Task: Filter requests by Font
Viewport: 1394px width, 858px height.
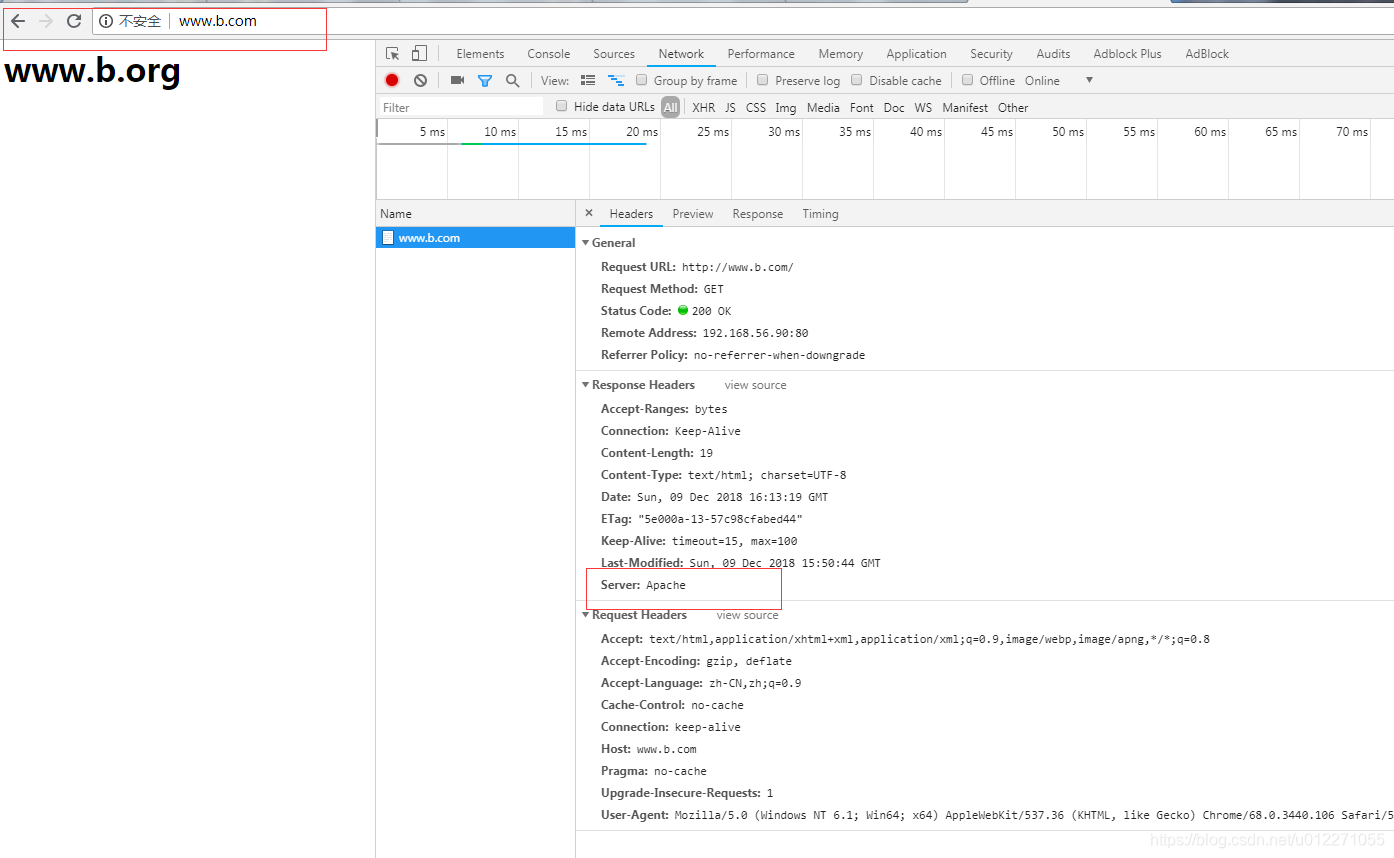Action: pos(862,107)
